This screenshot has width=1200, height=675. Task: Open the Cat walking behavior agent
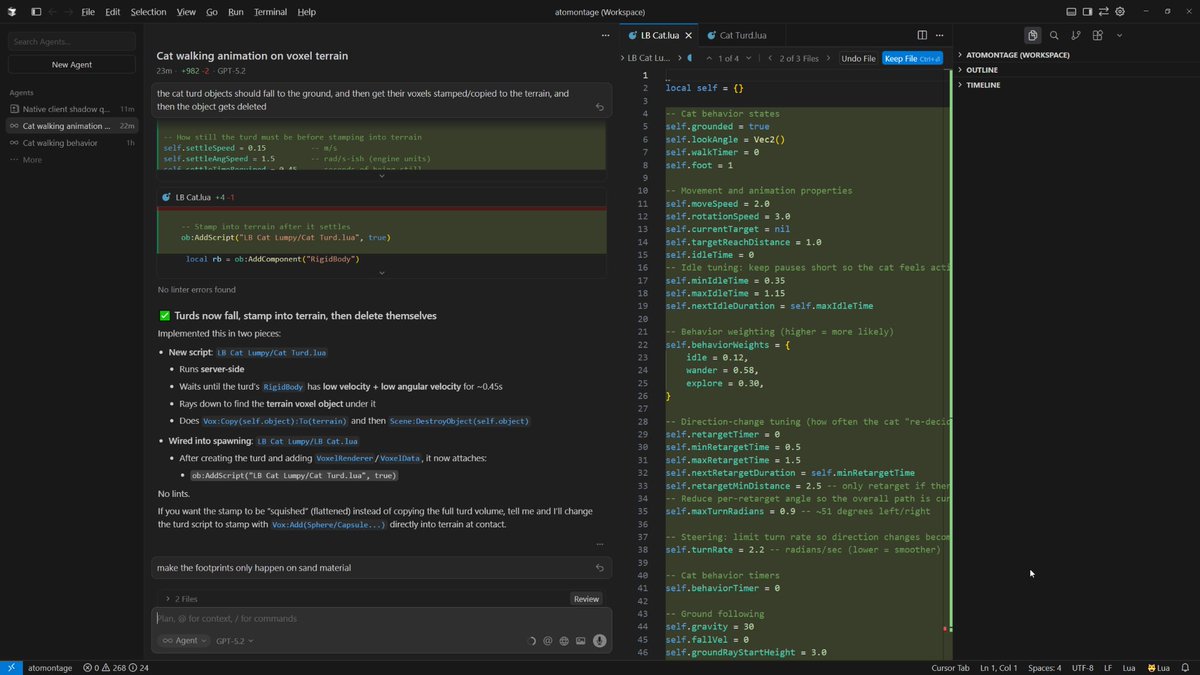coord(72,143)
